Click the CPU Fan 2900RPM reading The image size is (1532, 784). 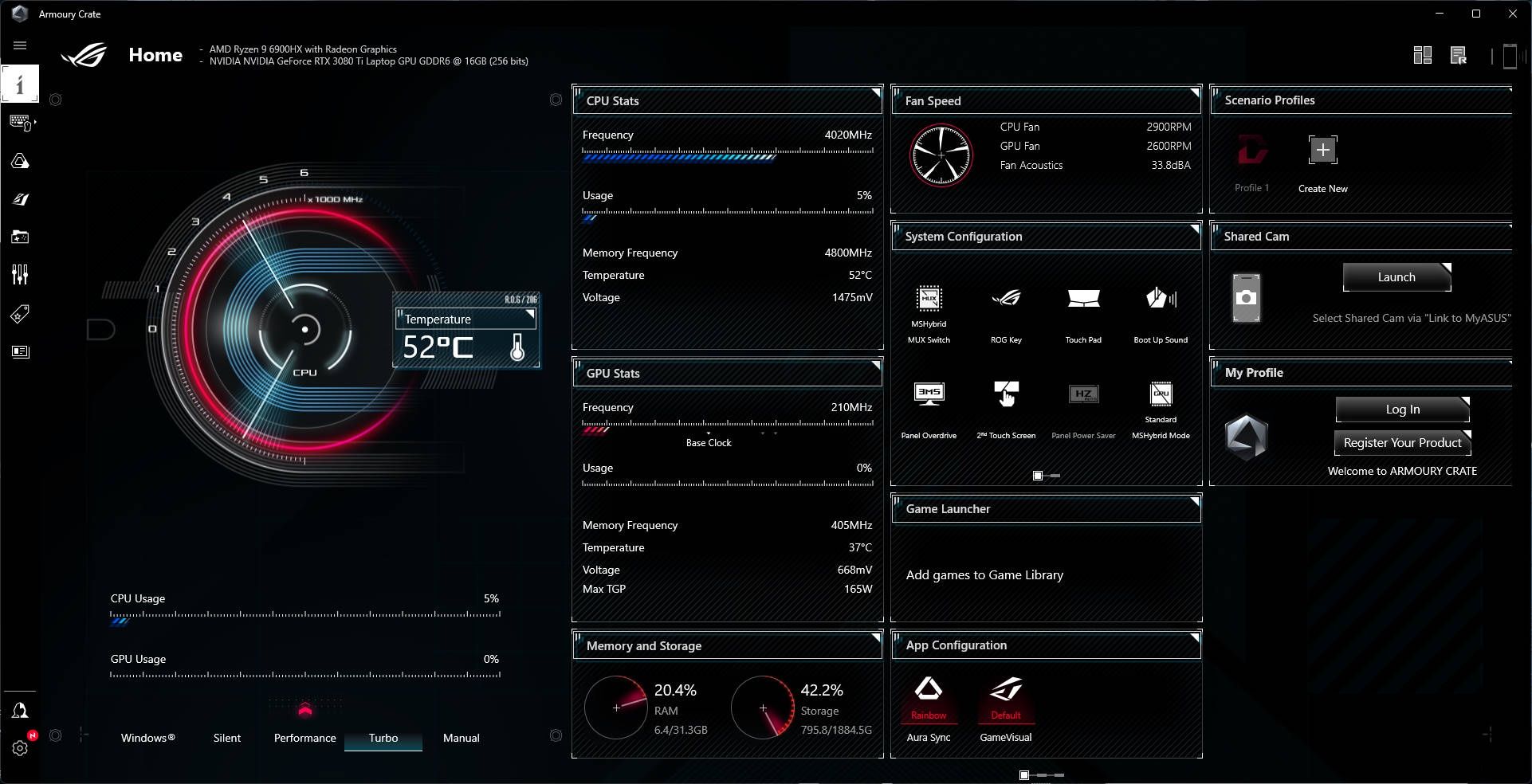1169,127
